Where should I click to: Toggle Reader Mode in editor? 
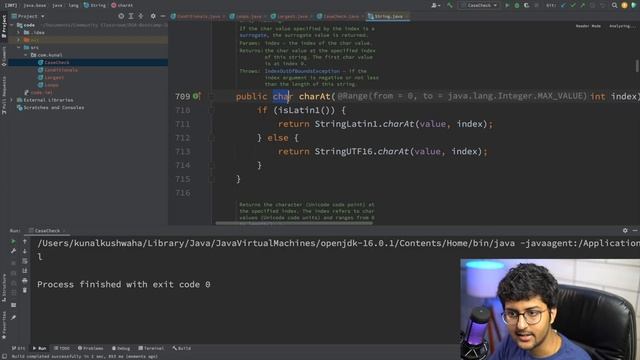tap(588, 26)
